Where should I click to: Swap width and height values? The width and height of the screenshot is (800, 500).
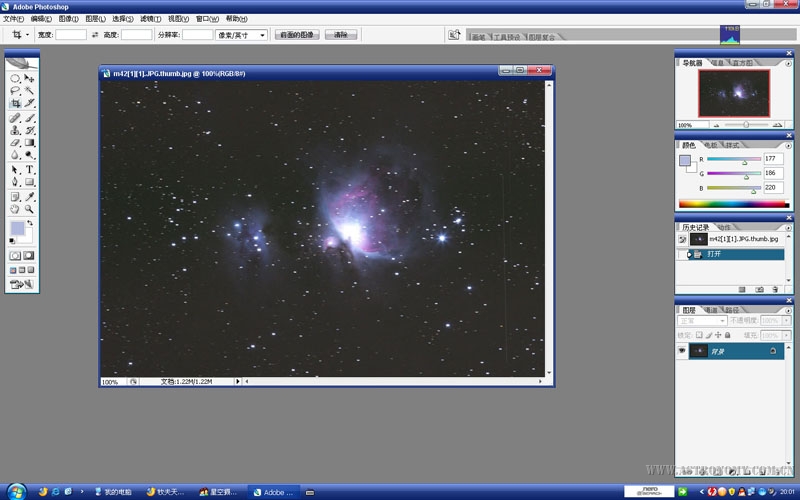pos(95,35)
